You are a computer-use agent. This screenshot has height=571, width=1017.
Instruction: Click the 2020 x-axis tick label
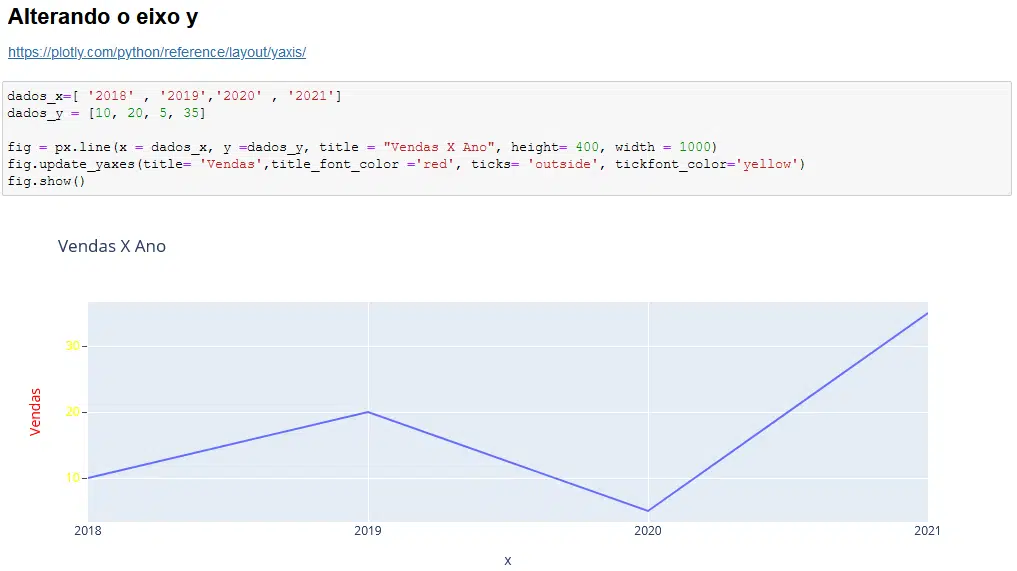648,531
